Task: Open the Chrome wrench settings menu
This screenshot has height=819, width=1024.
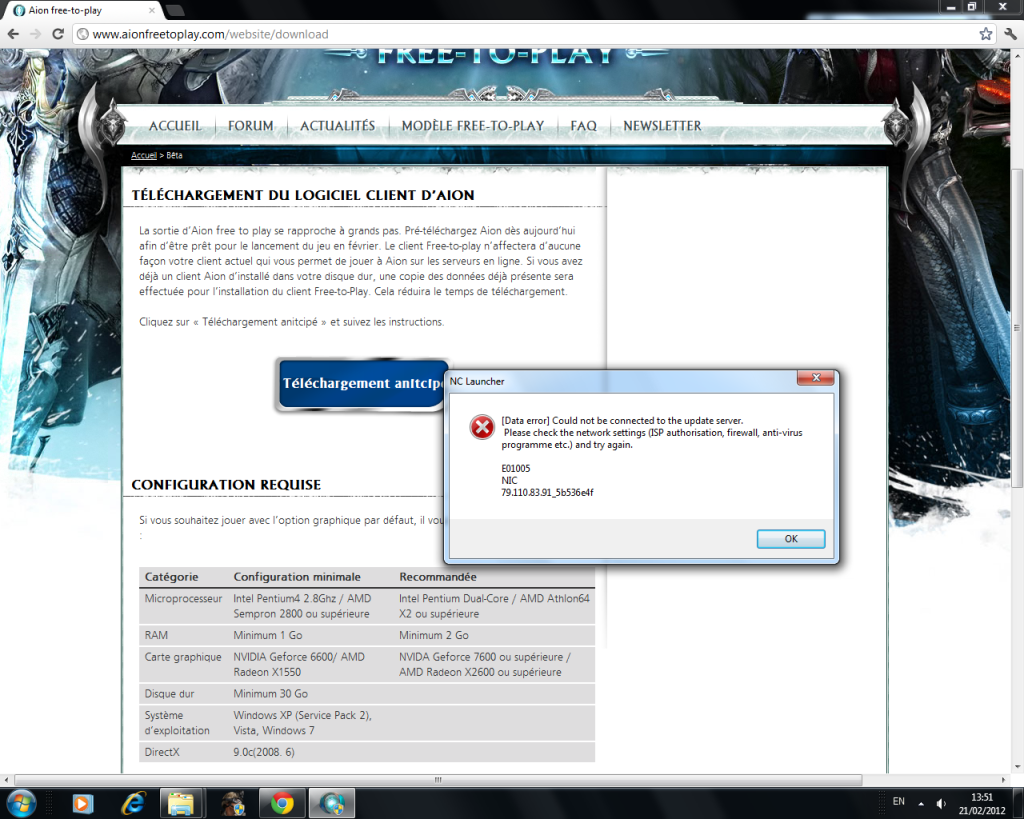Action: [1008, 34]
